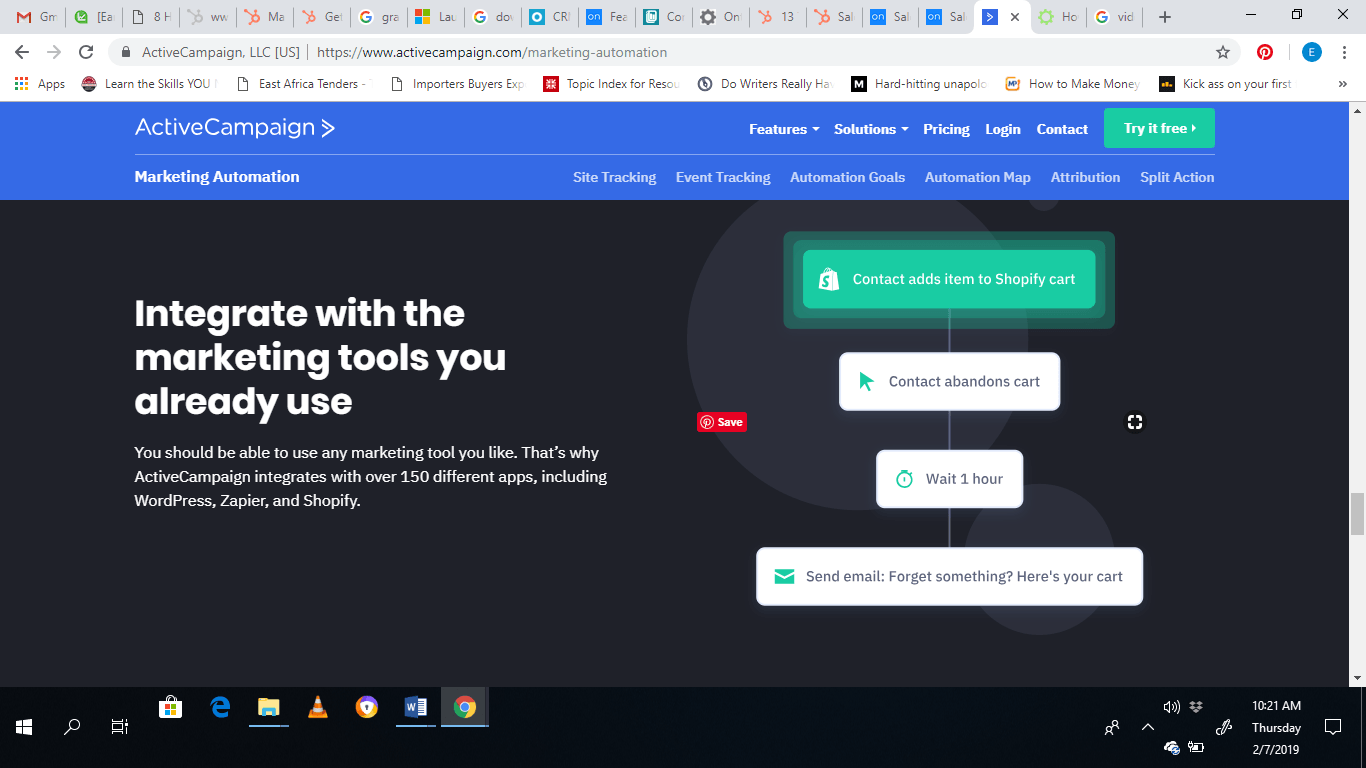This screenshot has height=768, width=1366.
Task: Click the Contact adds item to Shopify cart card
Action: [x=949, y=279]
